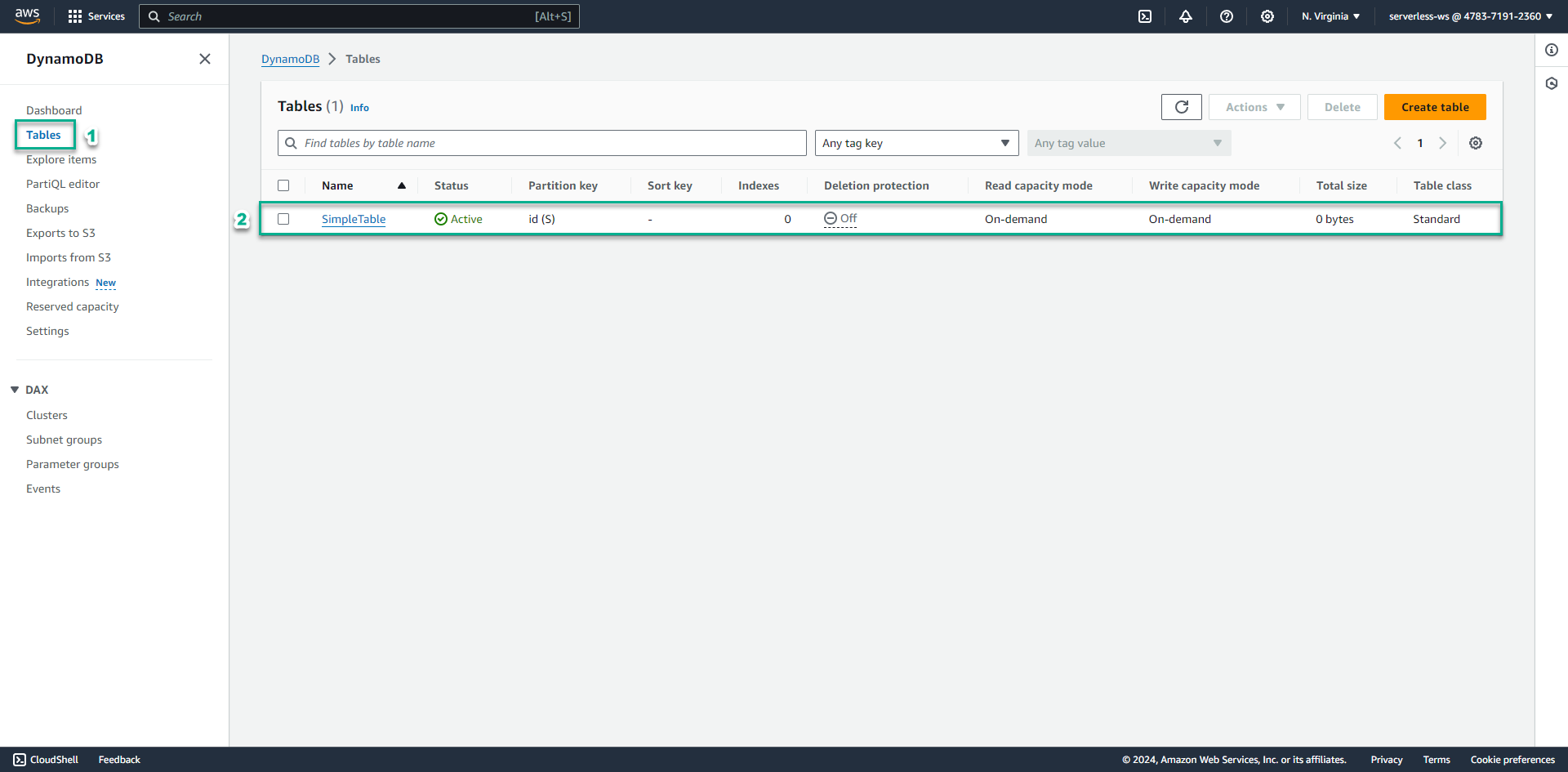The image size is (1568, 772).
Task: Open DAX Clusters
Action: coord(47,415)
